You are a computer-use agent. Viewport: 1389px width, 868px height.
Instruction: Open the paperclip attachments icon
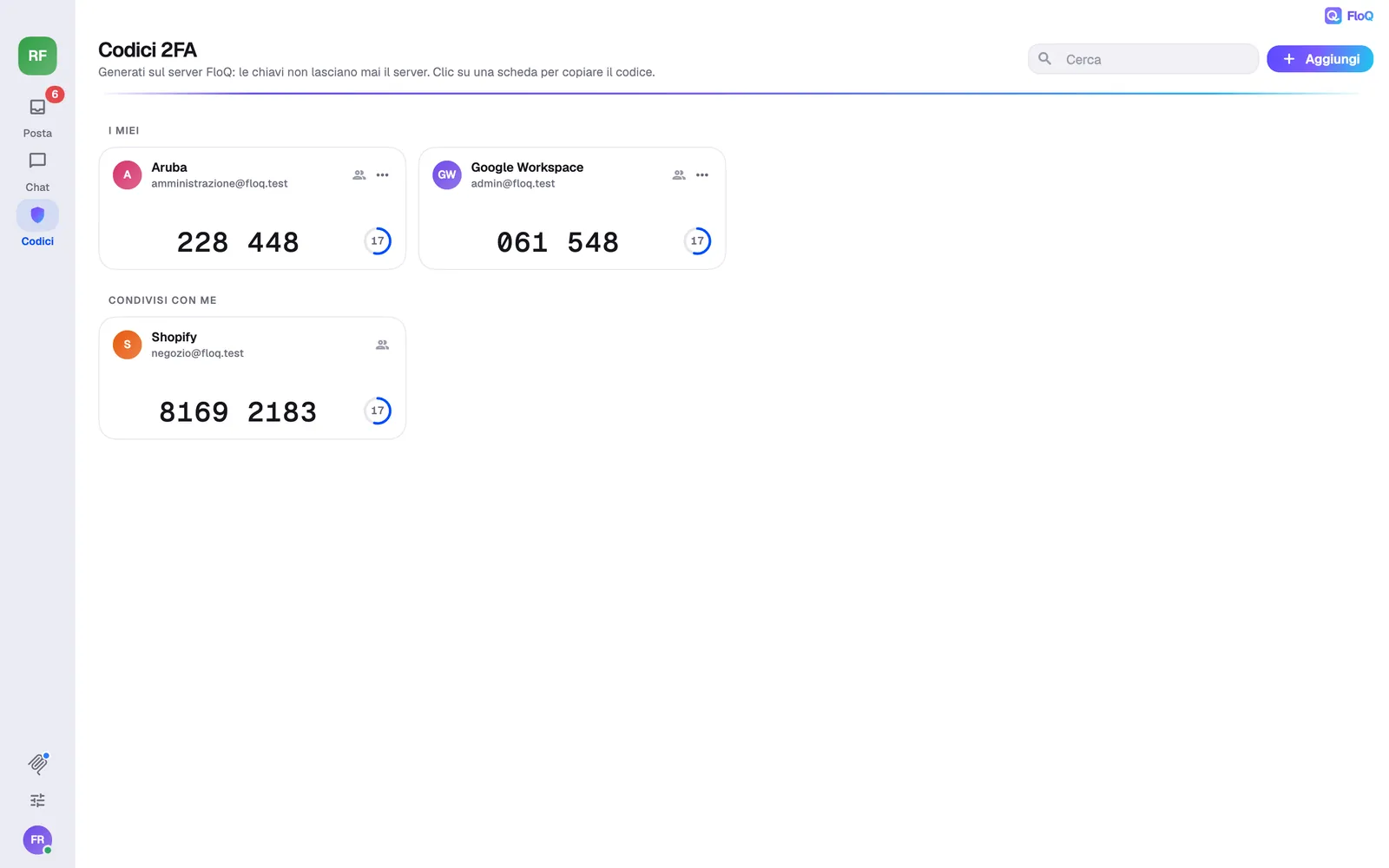click(x=37, y=764)
